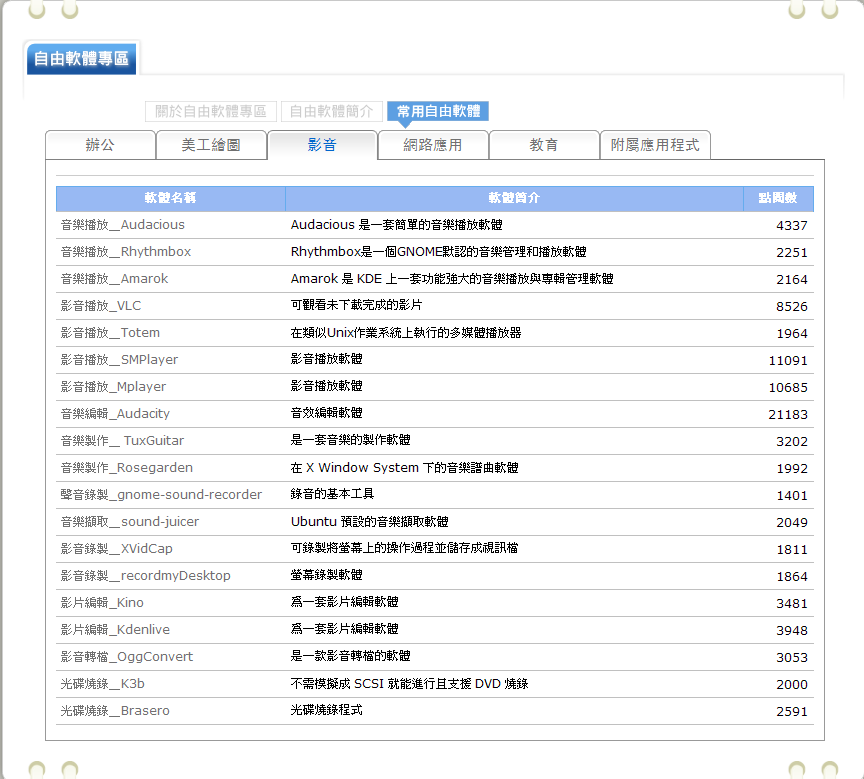Image resolution: width=864 pixels, height=779 pixels.
Task: Click the description 光碟燒錄程式
Action: point(327,710)
